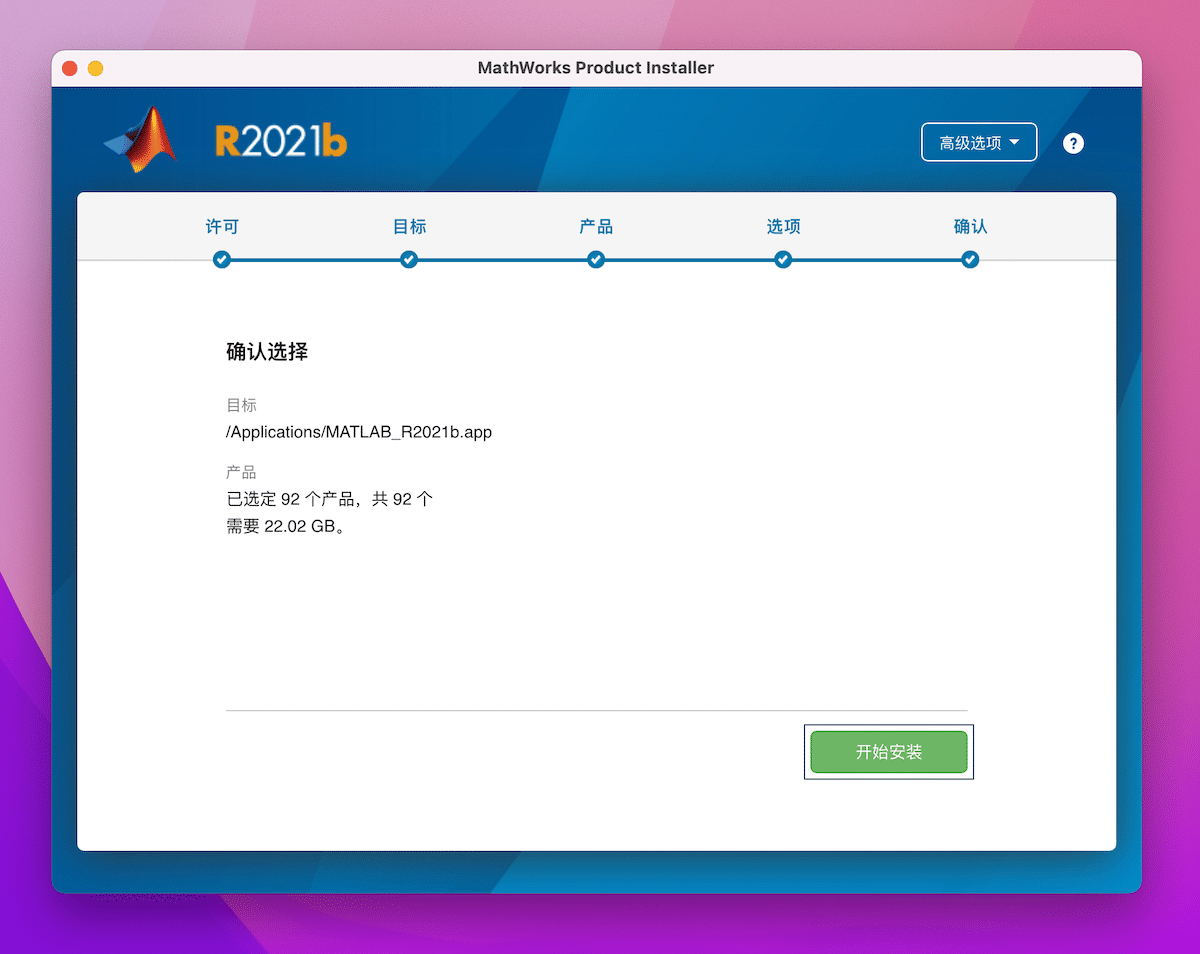1200x954 pixels.
Task: Click the checkmark circle under 目标
Action: coord(409,260)
